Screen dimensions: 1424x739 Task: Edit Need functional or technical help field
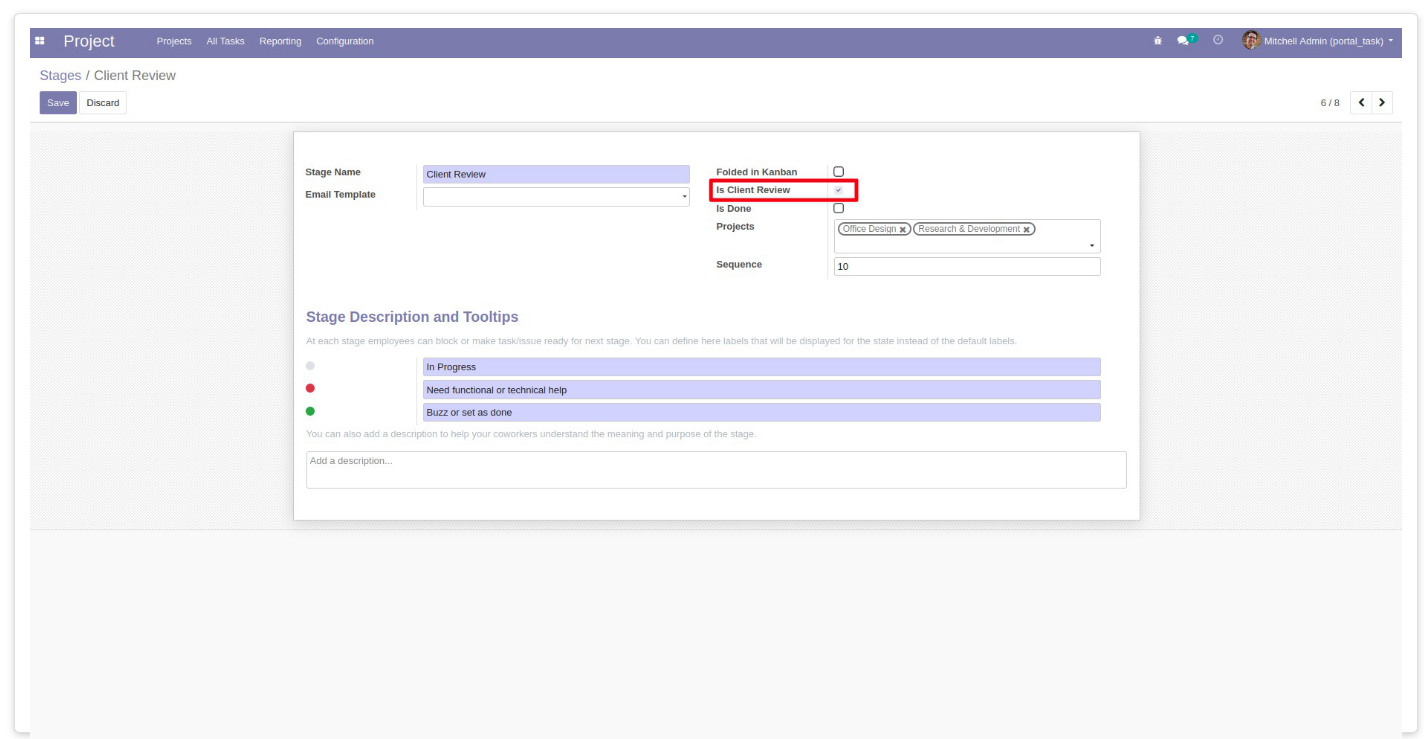(761, 389)
